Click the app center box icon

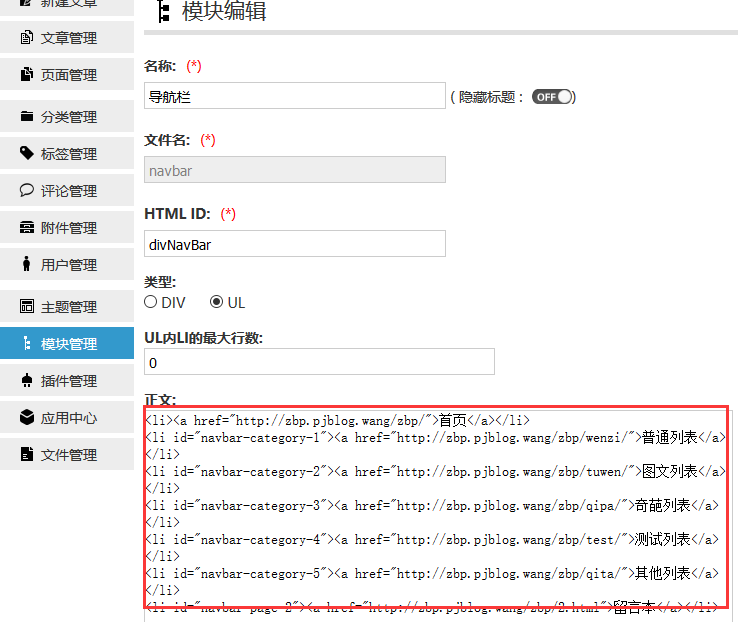[27, 417]
